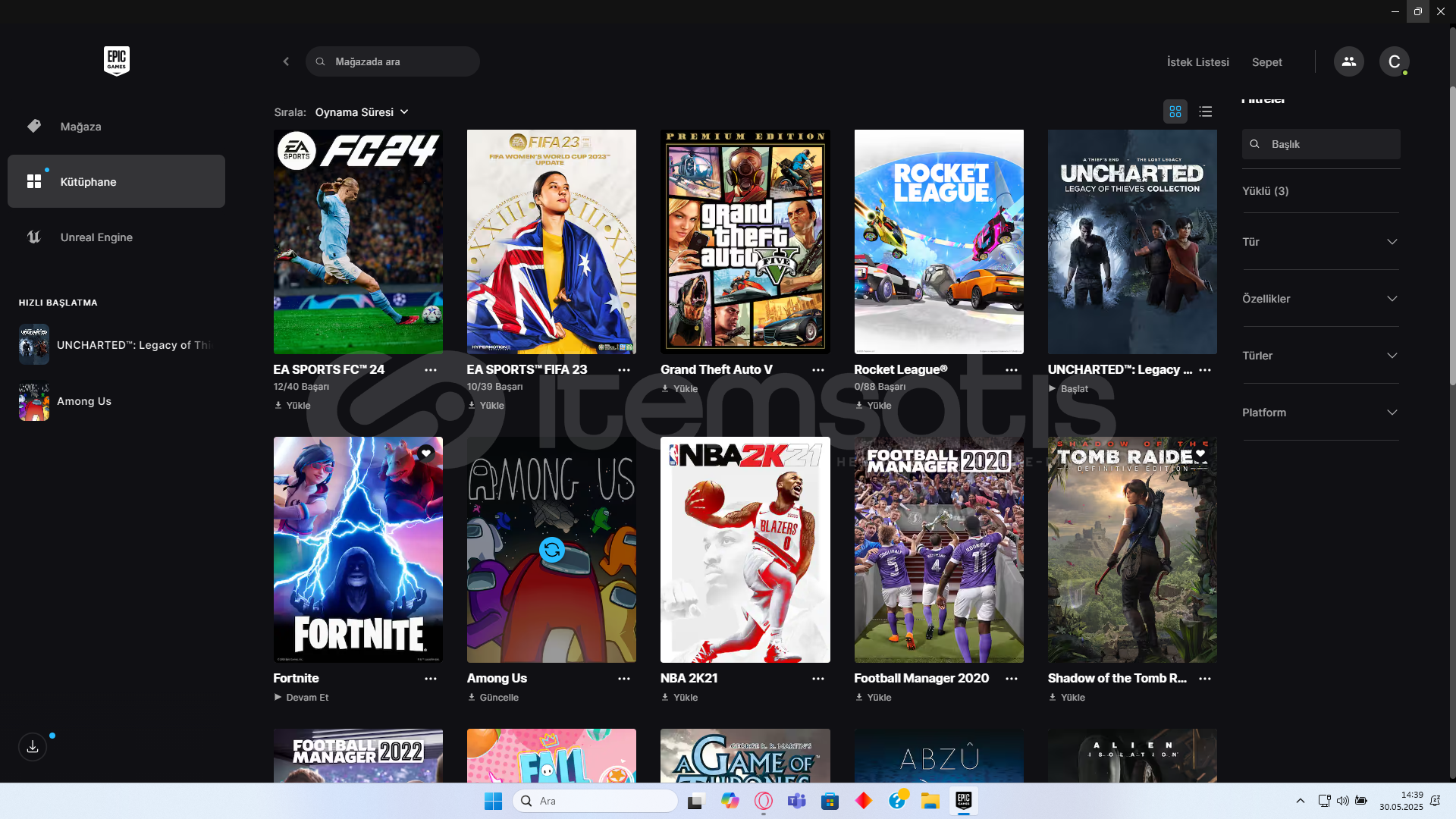
Task: Go back using the back arrow
Action: 286,61
